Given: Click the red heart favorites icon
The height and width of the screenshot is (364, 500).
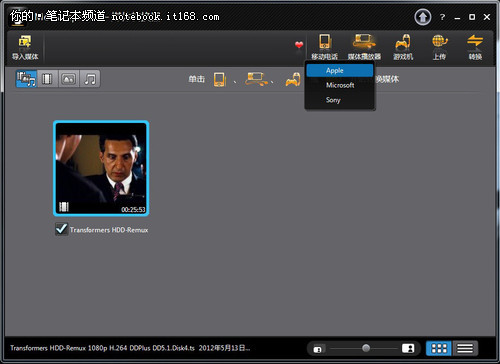Looking at the screenshot, I should click(x=299, y=45).
